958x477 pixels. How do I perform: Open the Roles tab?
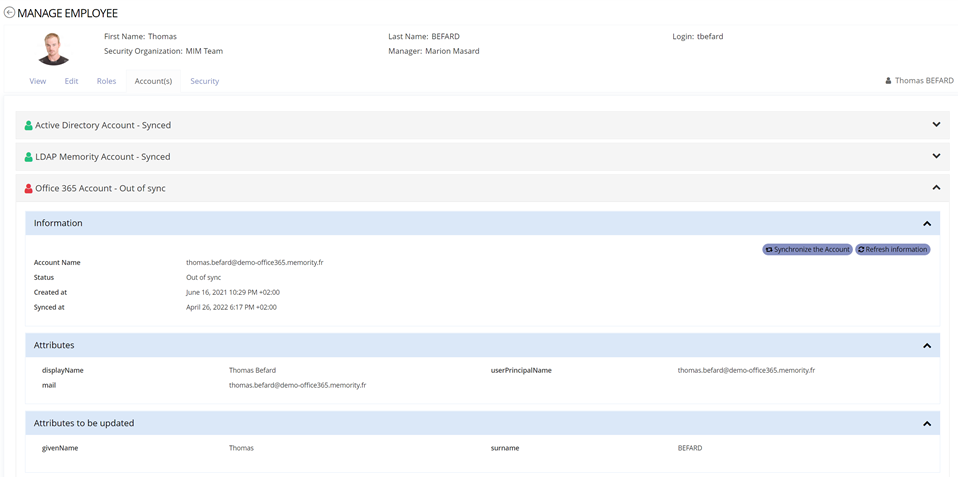pos(106,81)
